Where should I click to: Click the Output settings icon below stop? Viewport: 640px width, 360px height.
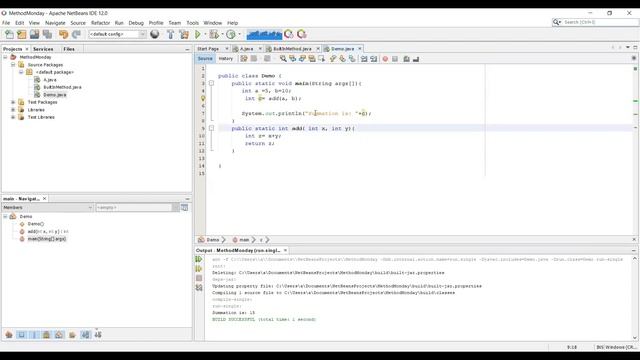pos(199,288)
